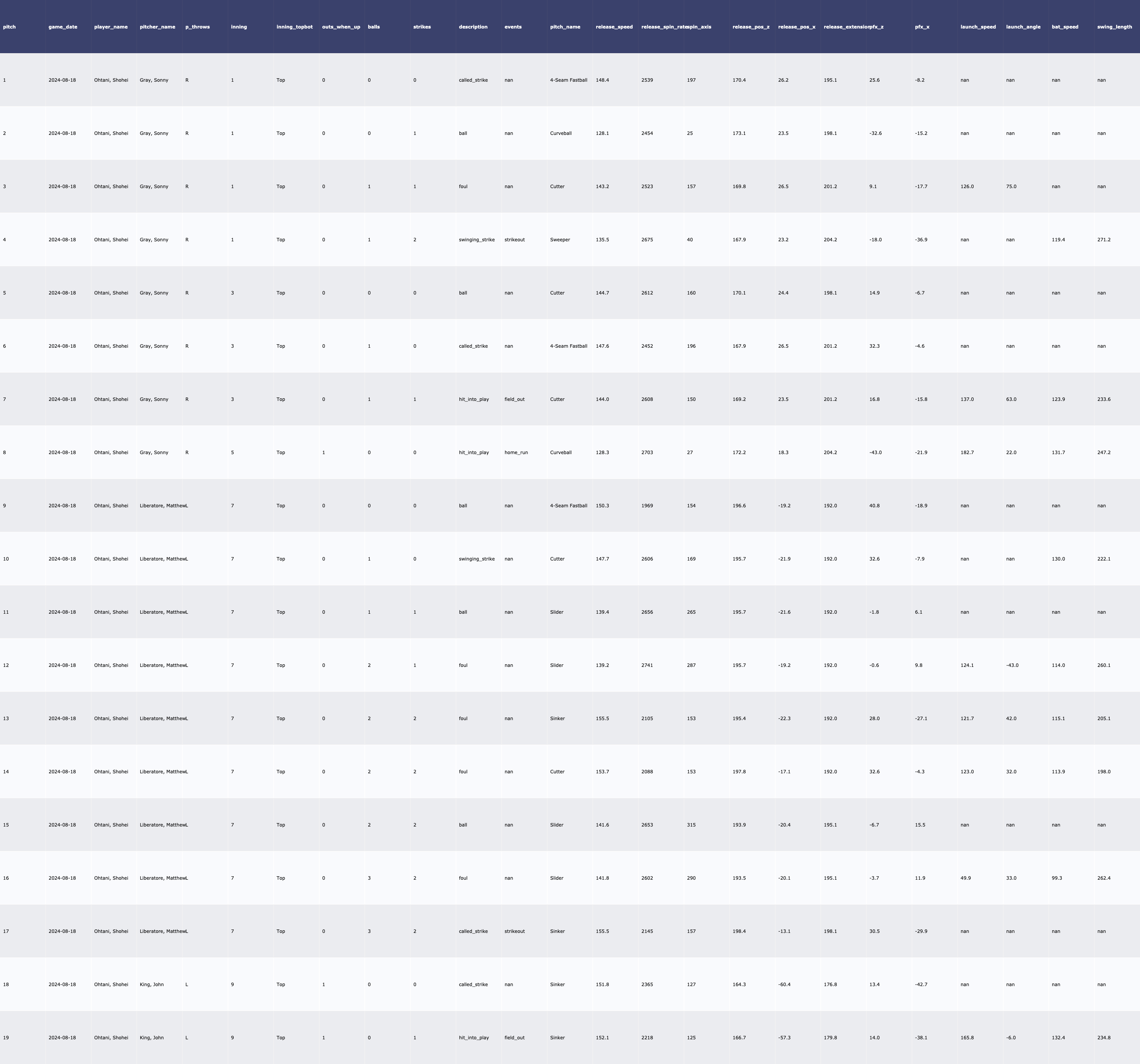This screenshot has width=1140, height=1064.
Task: Click King, John pitcher cell in row 18
Action: click(x=151, y=984)
